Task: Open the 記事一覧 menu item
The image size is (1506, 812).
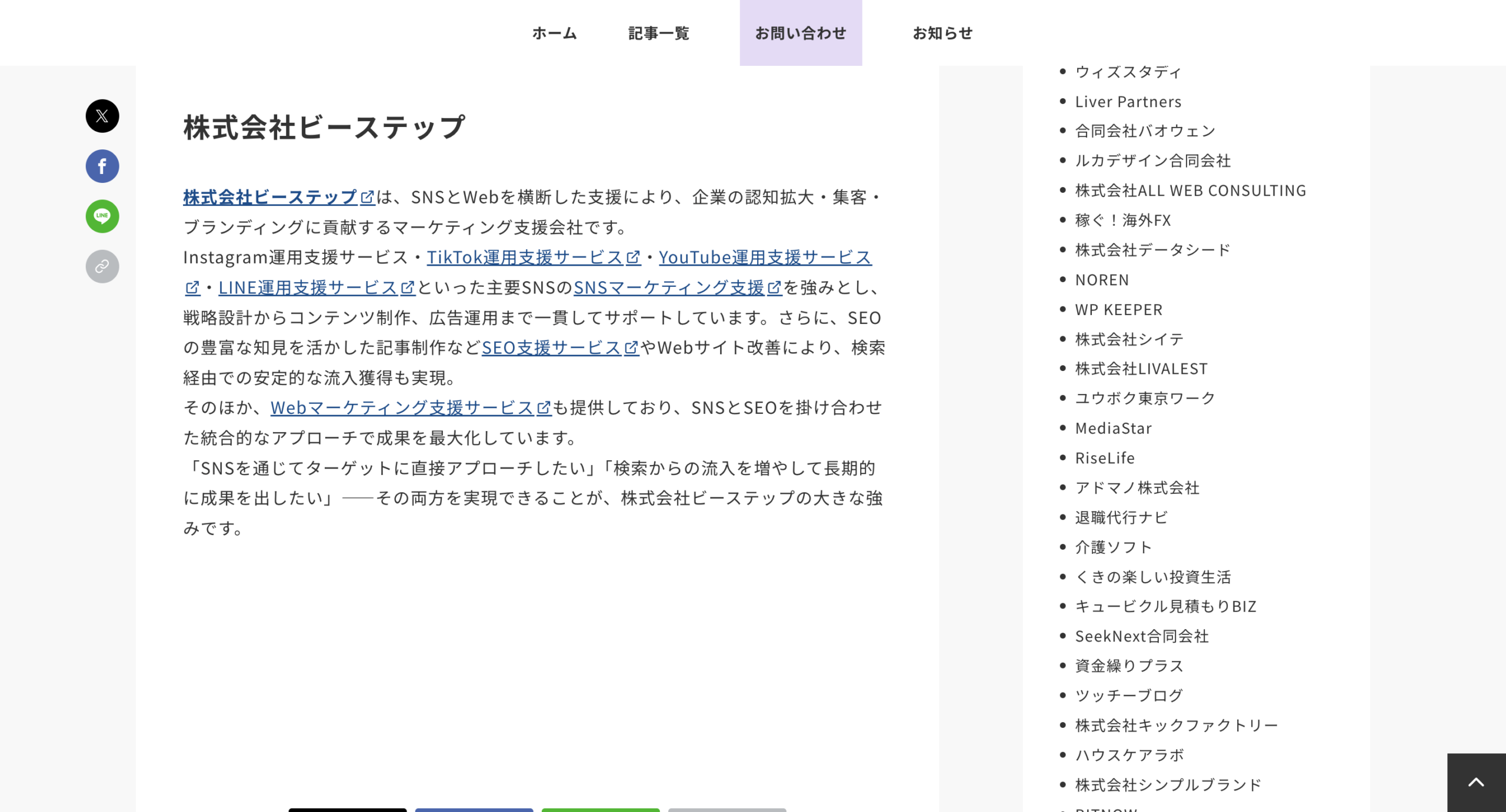Action: click(659, 33)
